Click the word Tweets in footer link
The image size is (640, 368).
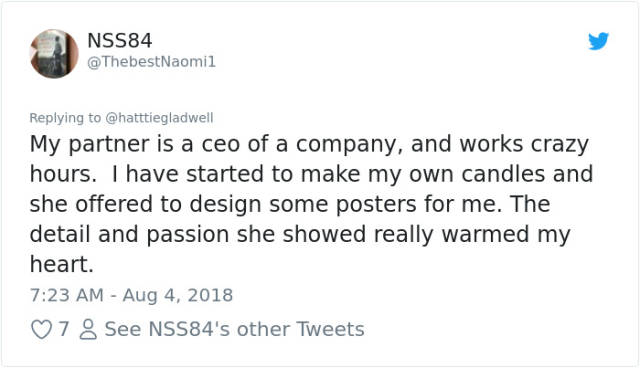pyautogui.click(x=330, y=329)
